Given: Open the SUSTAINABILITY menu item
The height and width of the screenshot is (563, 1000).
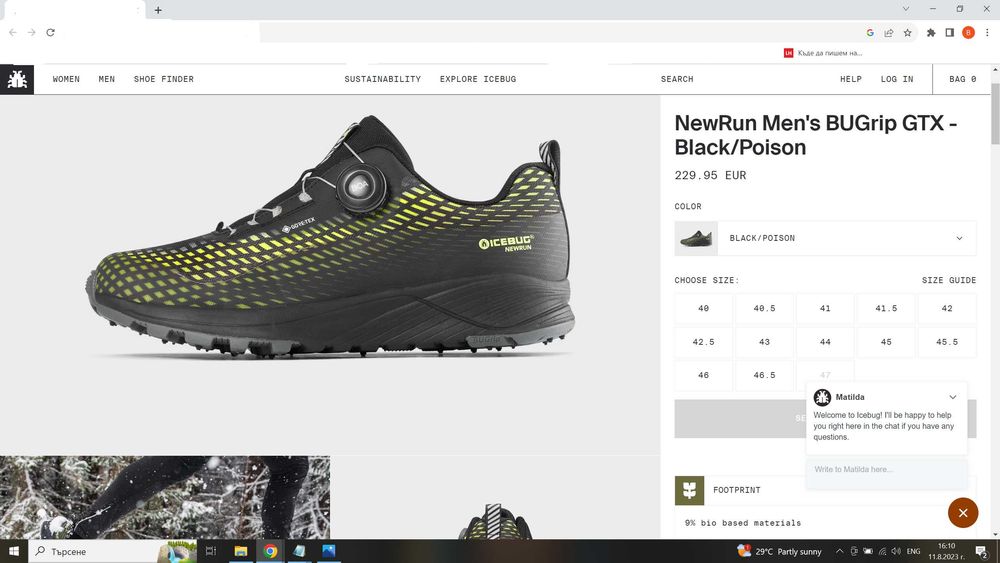Looking at the screenshot, I should coord(383,79).
